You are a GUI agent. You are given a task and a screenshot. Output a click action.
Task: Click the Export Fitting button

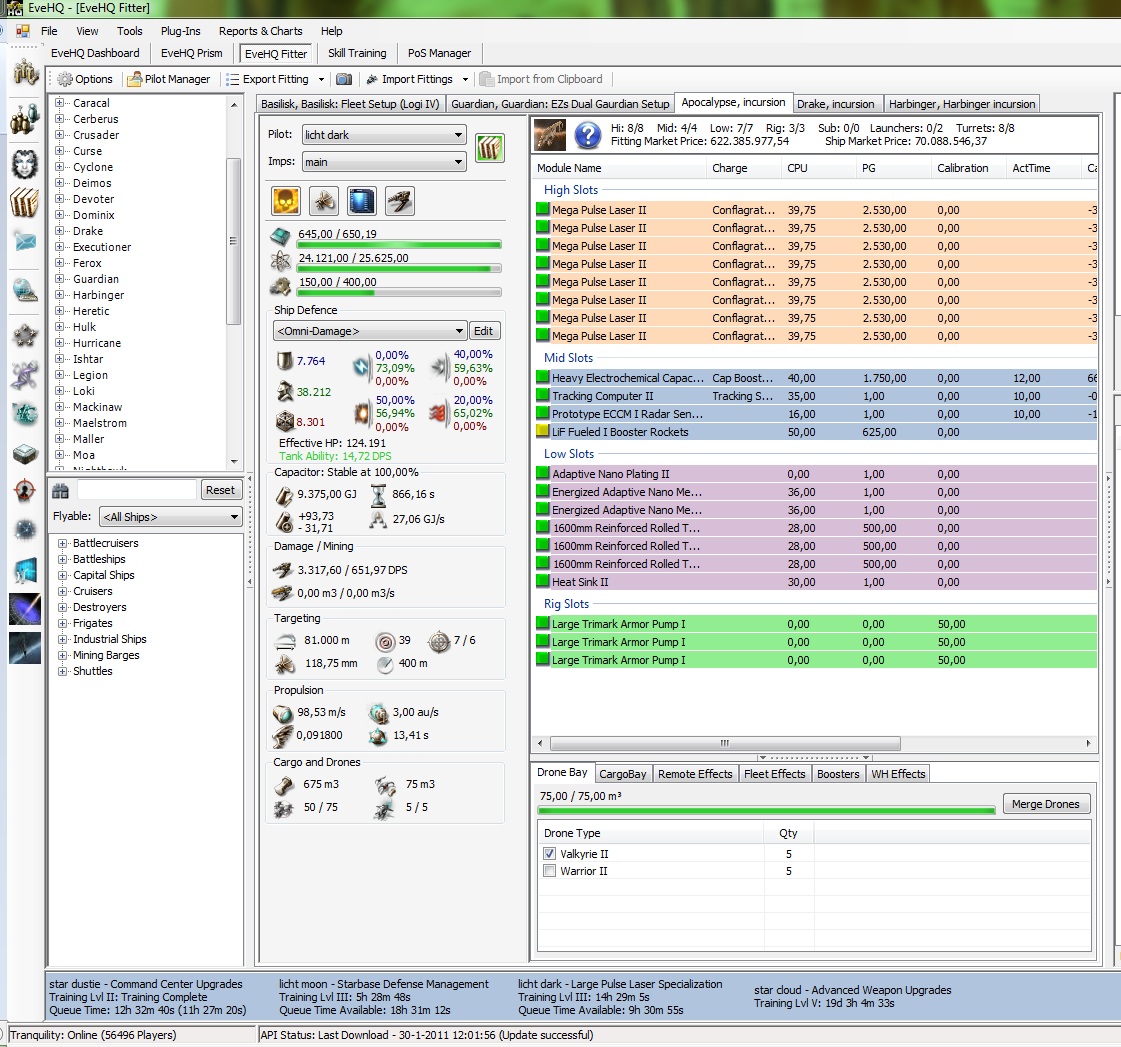(x=268, y=79)
